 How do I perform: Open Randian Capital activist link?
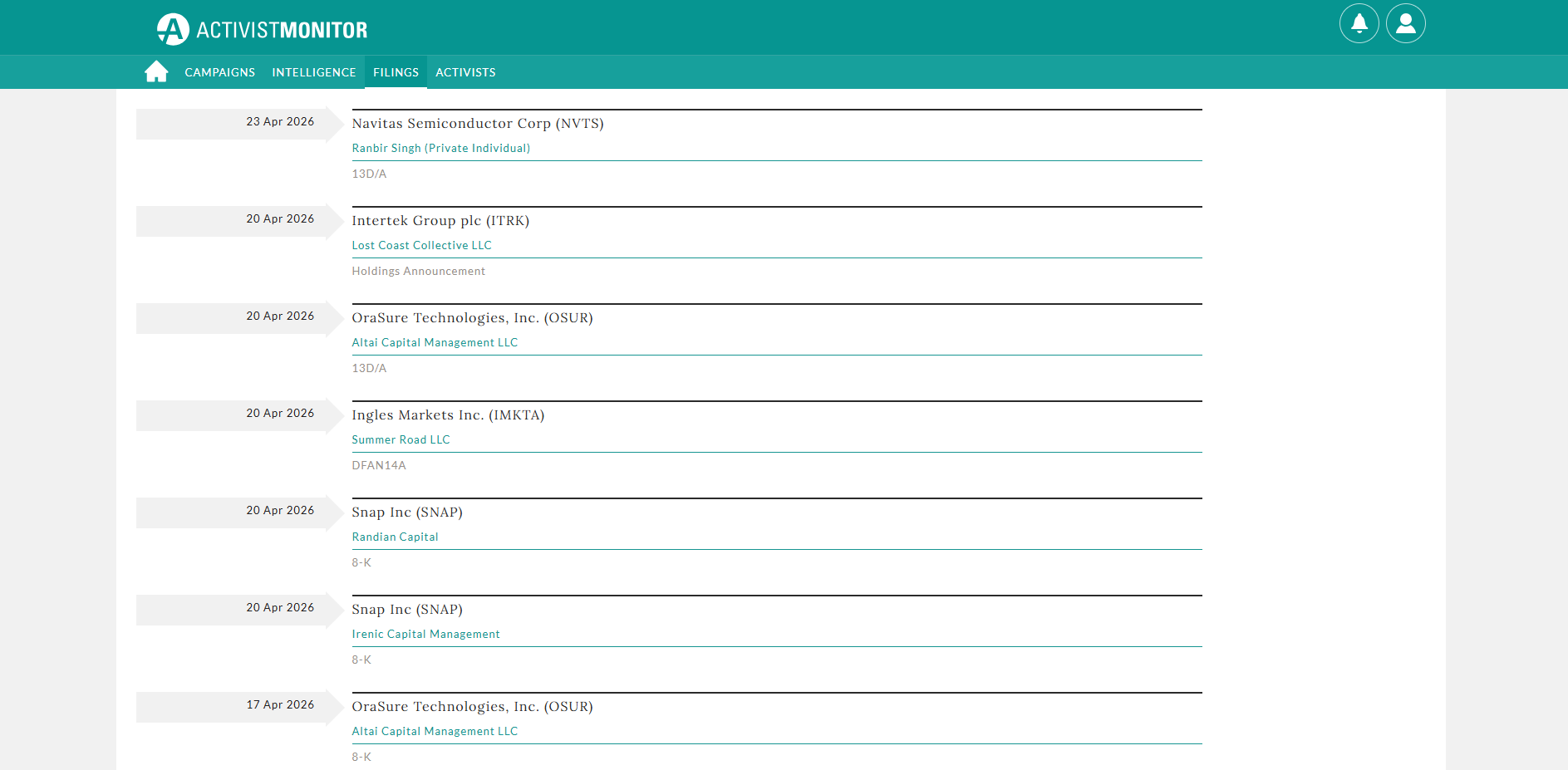[395, 537]
